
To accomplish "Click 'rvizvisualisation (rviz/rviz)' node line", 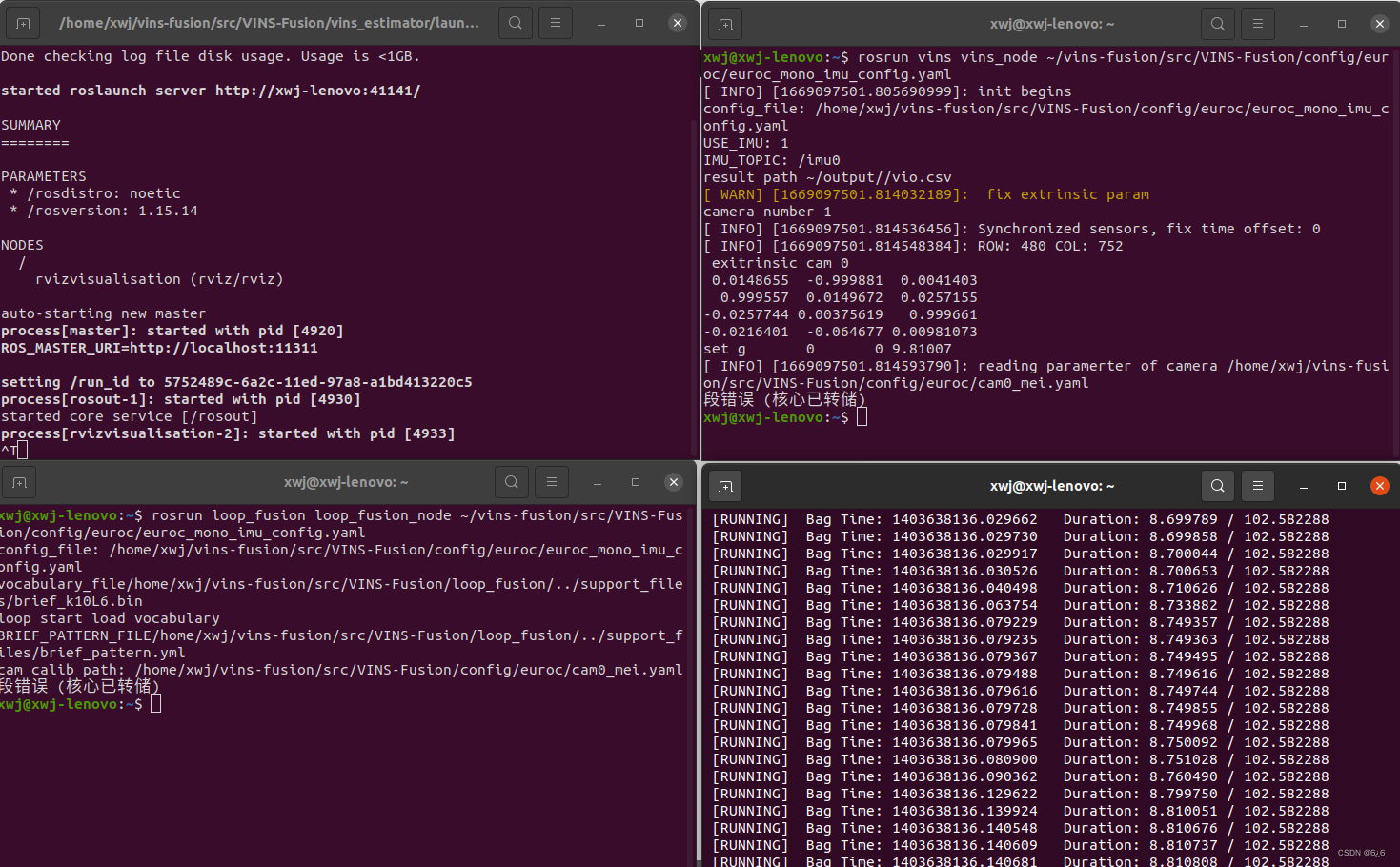I will click(159, 279).
